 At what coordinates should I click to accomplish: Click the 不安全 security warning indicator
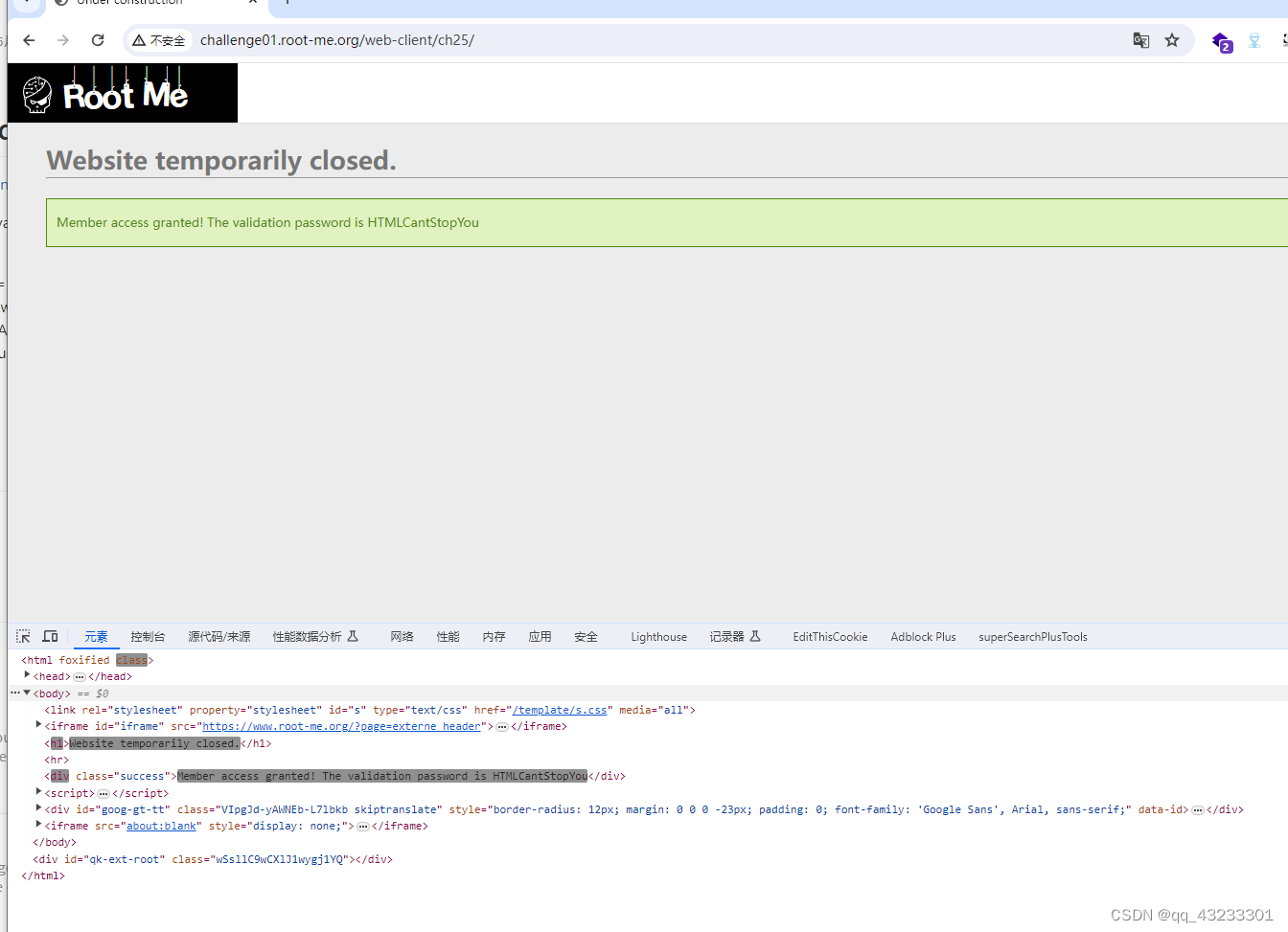pyautogui.click(x=159, y=40)
